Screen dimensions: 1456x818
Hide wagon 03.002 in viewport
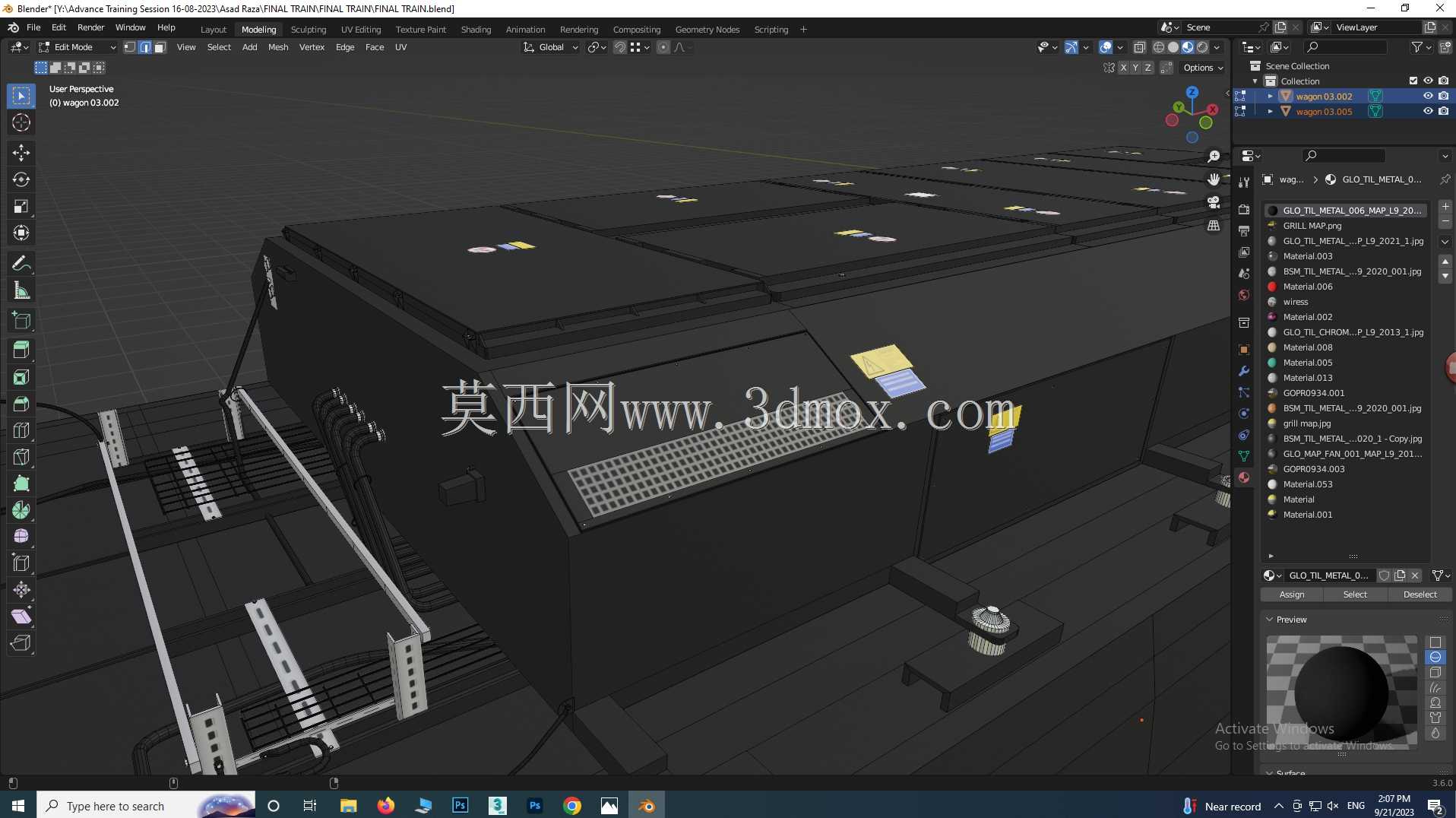(1428, 97)
